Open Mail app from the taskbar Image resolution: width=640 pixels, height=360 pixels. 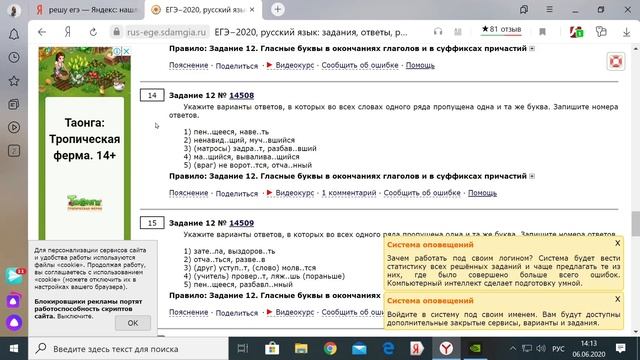[359, 349]
